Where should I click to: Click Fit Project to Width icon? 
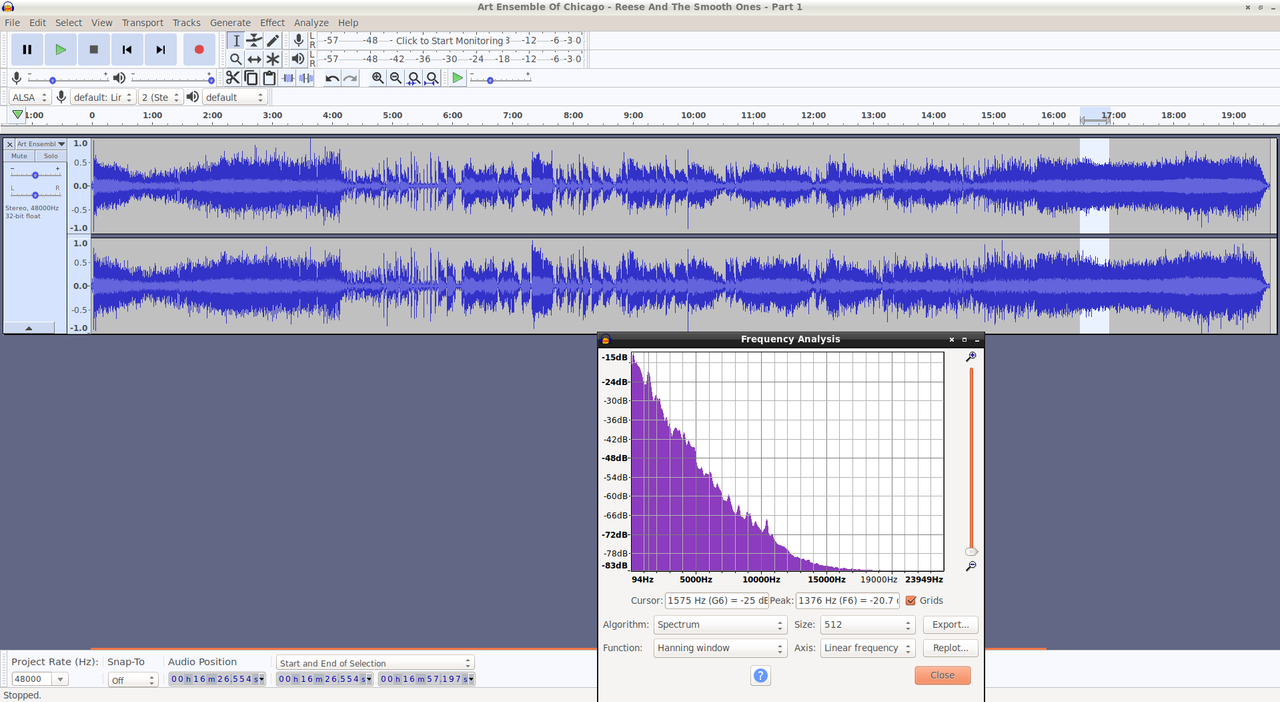432,78
